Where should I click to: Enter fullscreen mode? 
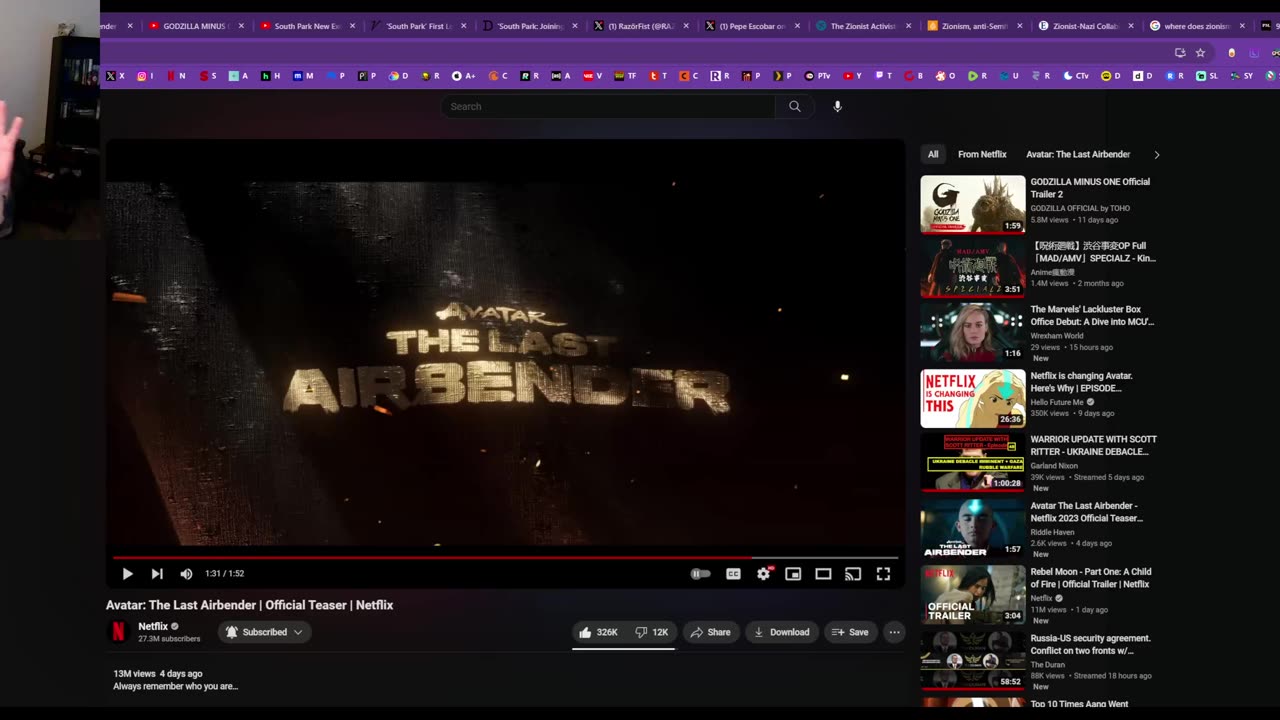(x=883, y=574)
